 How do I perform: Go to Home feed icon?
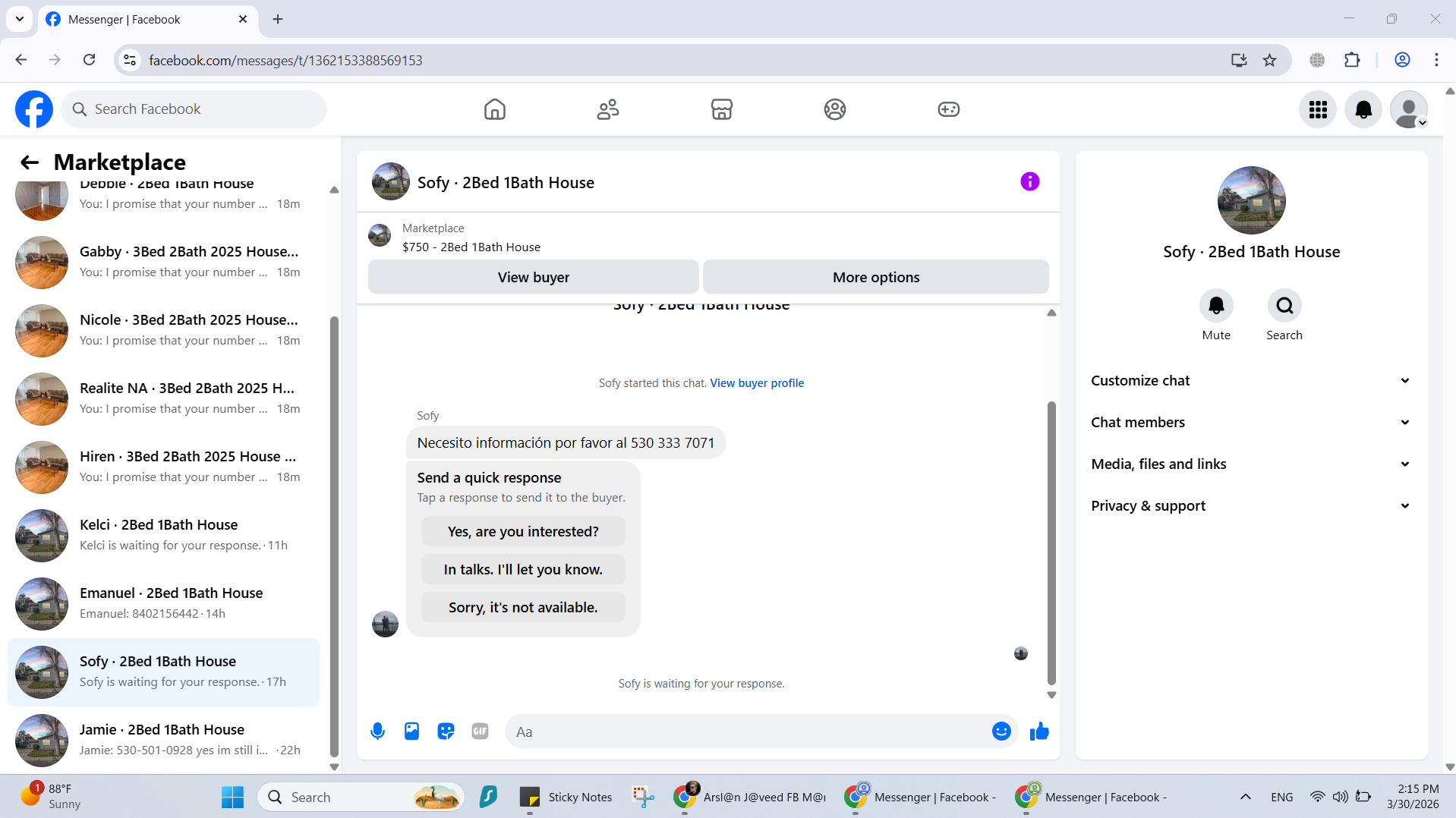[495, 109]
